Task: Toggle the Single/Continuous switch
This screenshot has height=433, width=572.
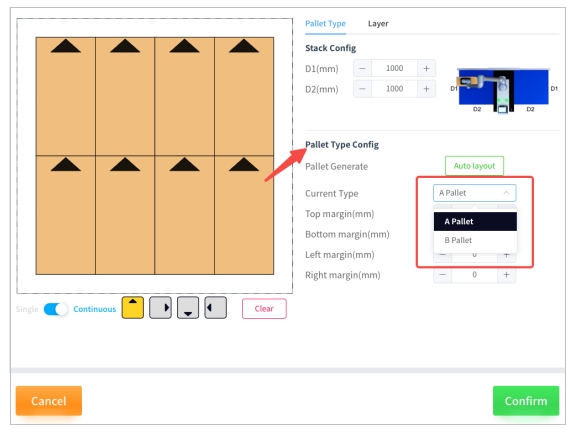Action: [55, 309]
